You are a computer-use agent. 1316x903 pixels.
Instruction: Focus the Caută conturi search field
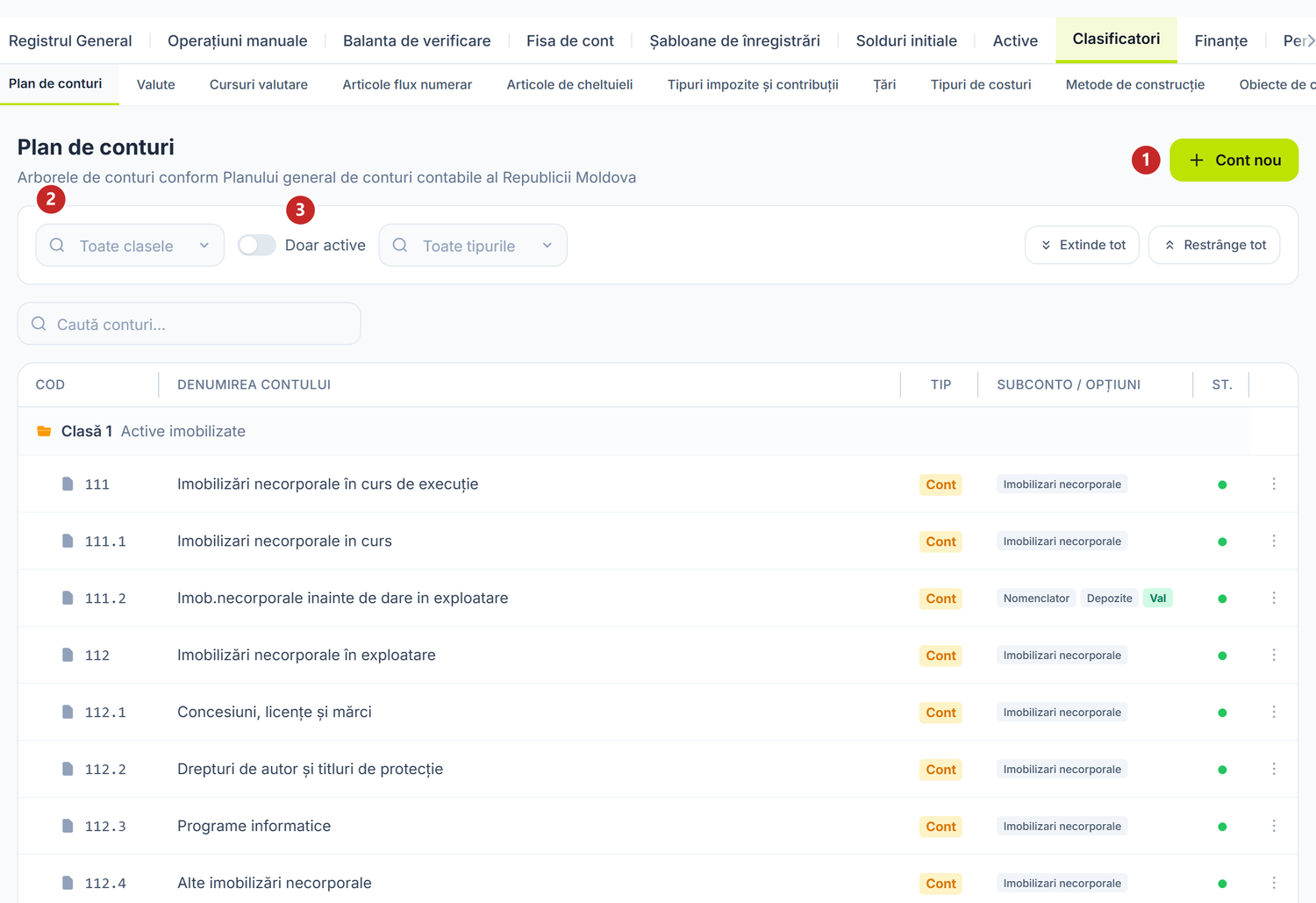coord(190,324)
